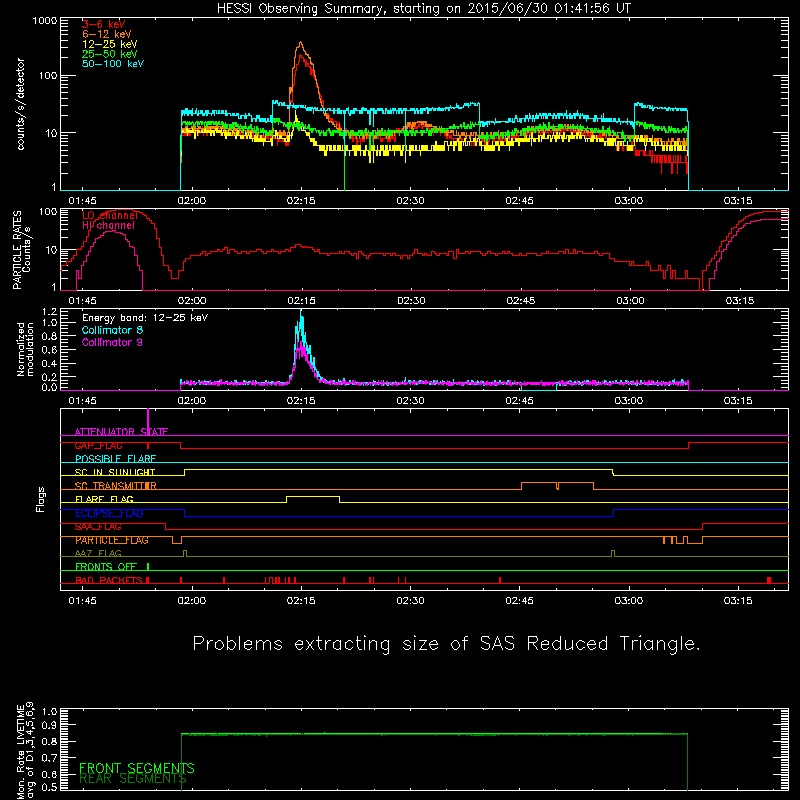Click the orange flare peak in counts plot
This screenshot has height=800, width=800.
point(301,43)
